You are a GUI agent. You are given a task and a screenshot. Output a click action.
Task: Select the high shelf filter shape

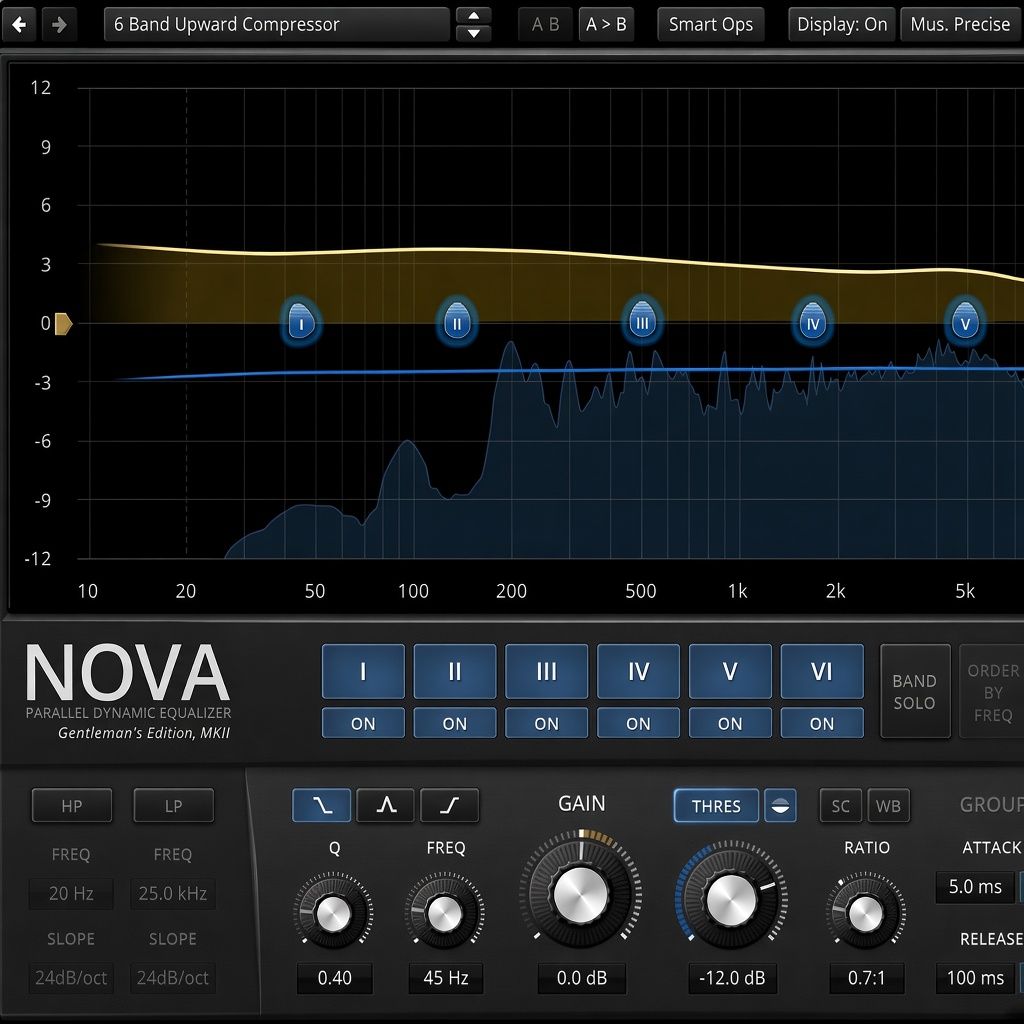coord(449,805)
